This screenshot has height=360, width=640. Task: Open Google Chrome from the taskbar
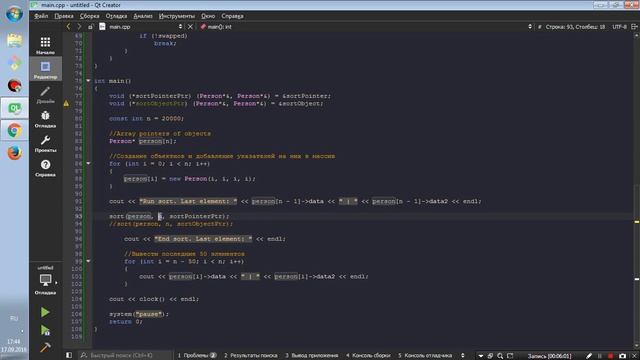(14, 131)
